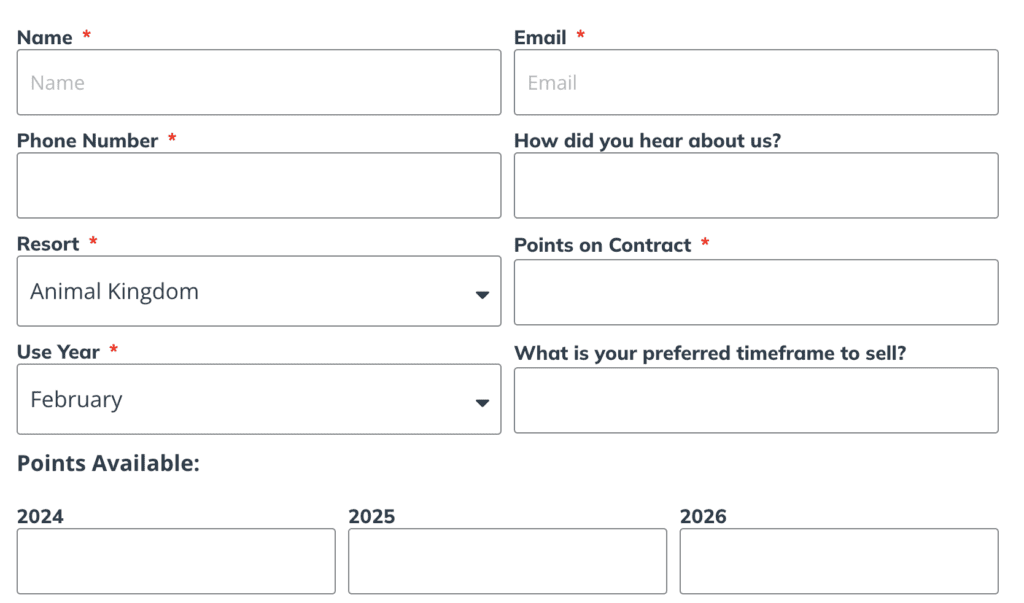Focus the Points on Contract input
The height and width of the screenshot is (603, 1024).
756,292
